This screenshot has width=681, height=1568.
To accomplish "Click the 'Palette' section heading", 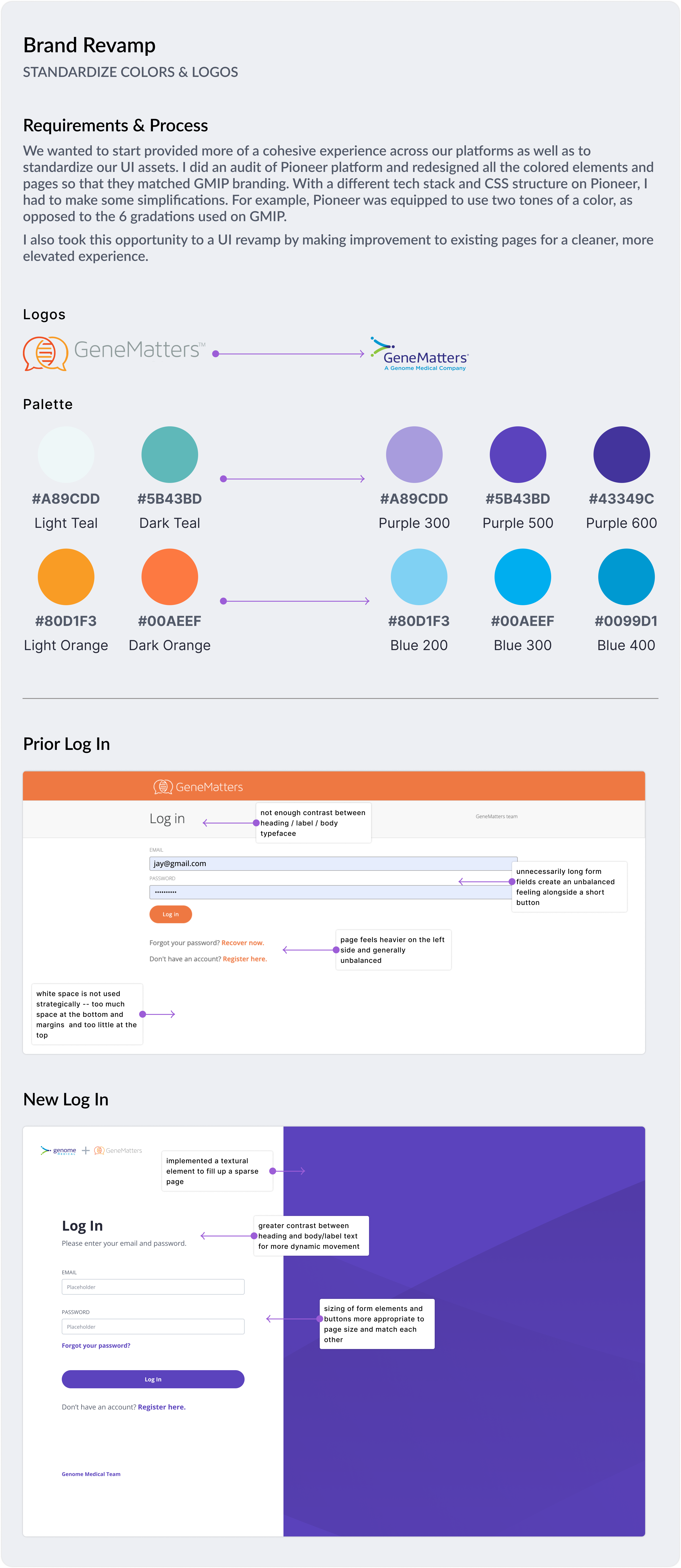I will pos(48,404).
